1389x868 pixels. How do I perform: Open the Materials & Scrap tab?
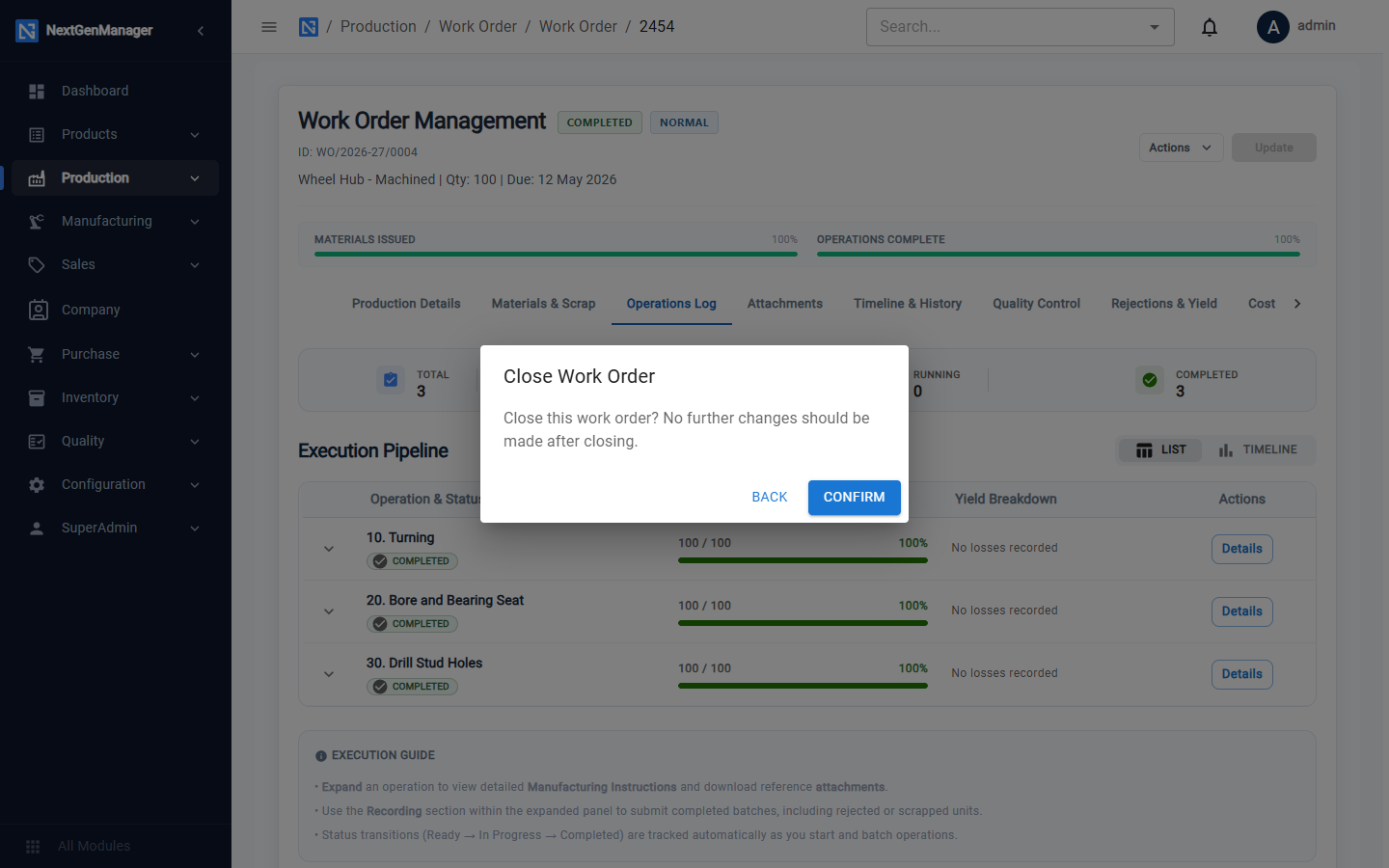[543, 304]
